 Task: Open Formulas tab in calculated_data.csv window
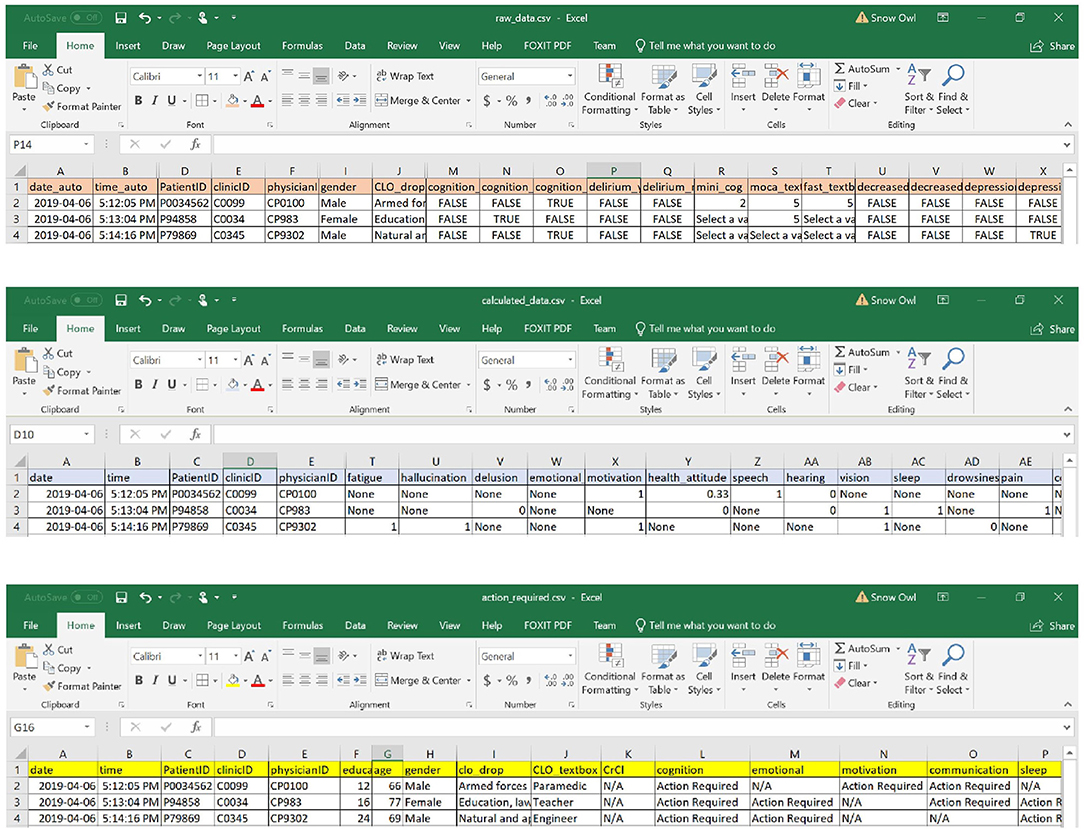(302, 328)
